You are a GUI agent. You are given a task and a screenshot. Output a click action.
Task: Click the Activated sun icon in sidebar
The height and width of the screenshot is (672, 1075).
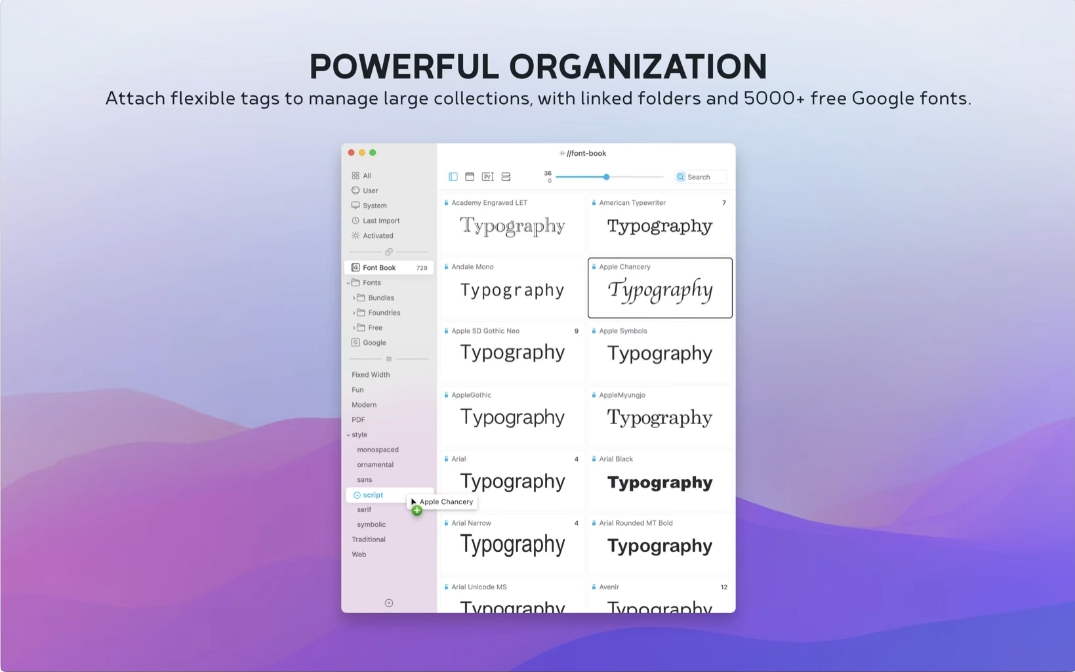pos(355,236)
